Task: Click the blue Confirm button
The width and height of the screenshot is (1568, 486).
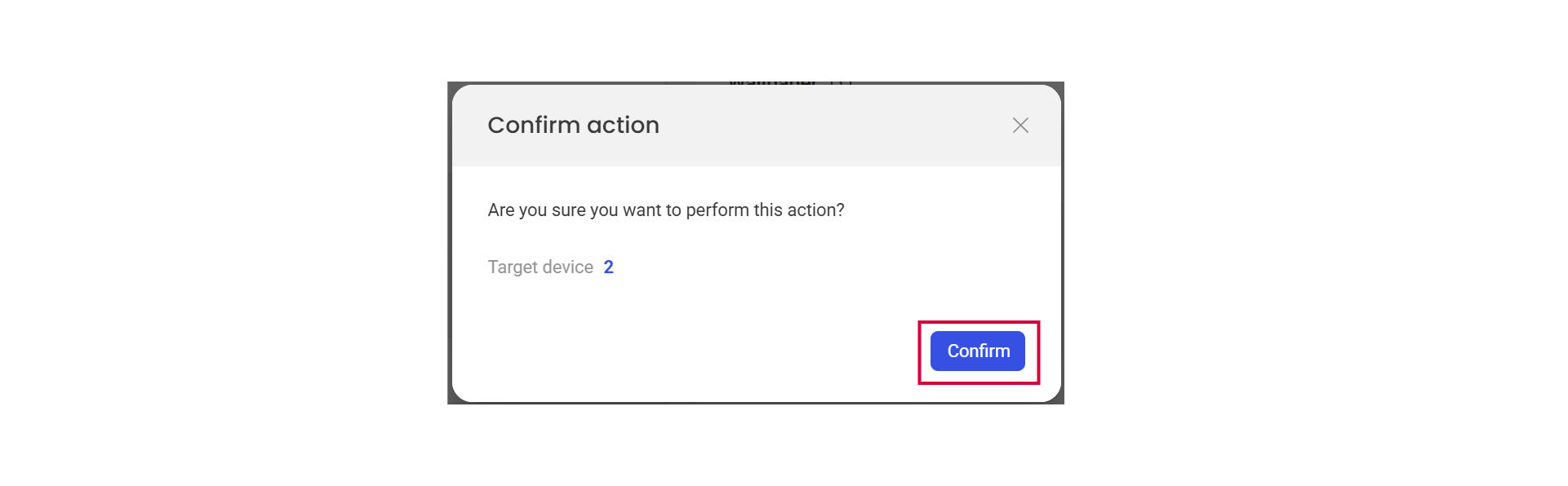Action: (x=977, y=351)
